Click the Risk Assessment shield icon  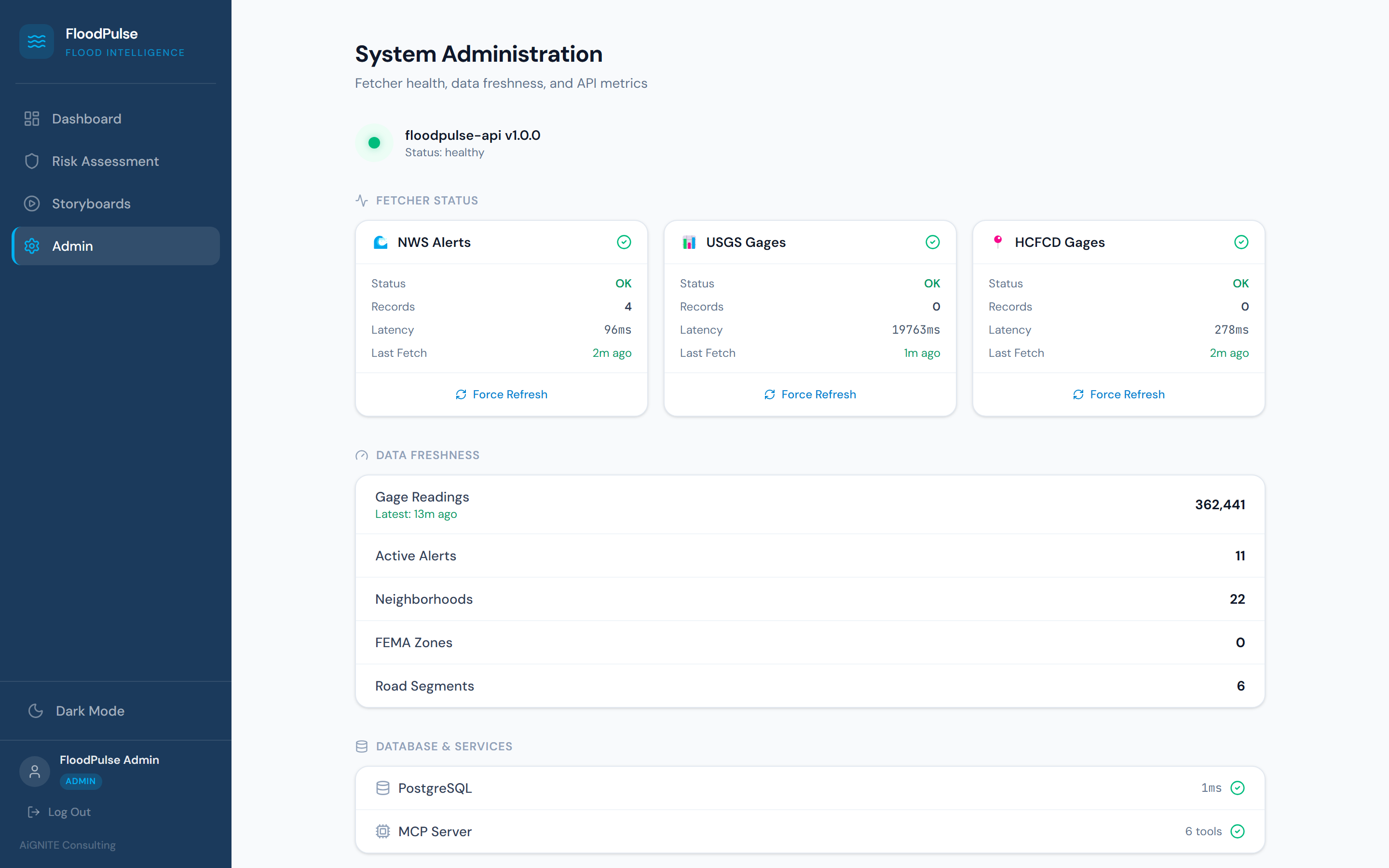coord(31,162)
